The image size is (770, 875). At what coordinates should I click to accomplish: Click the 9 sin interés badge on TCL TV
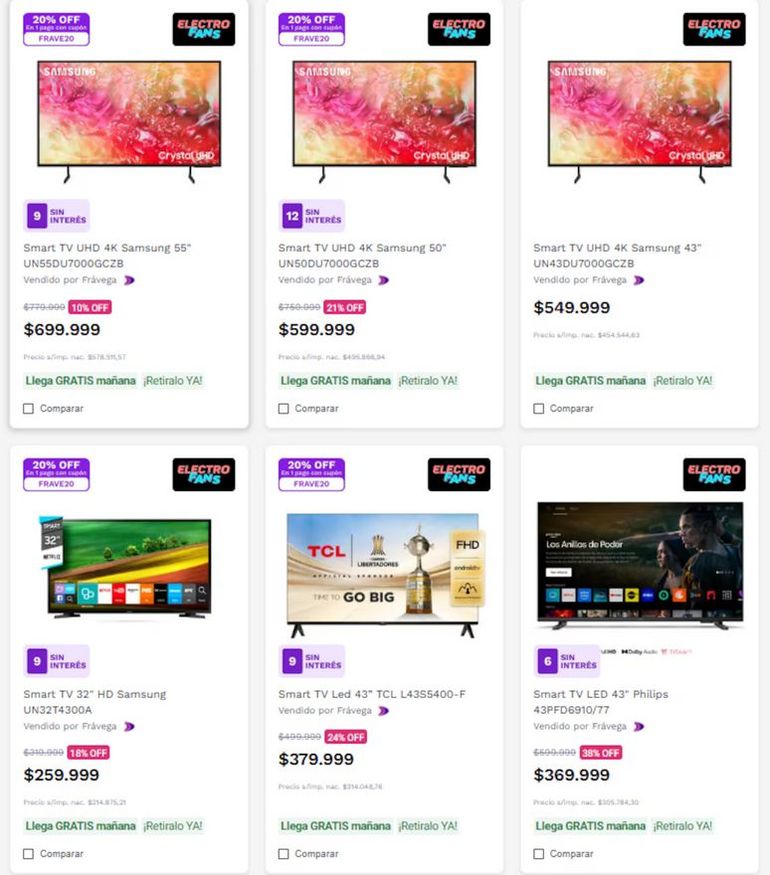pyautogui.click(x=311, y=661)
